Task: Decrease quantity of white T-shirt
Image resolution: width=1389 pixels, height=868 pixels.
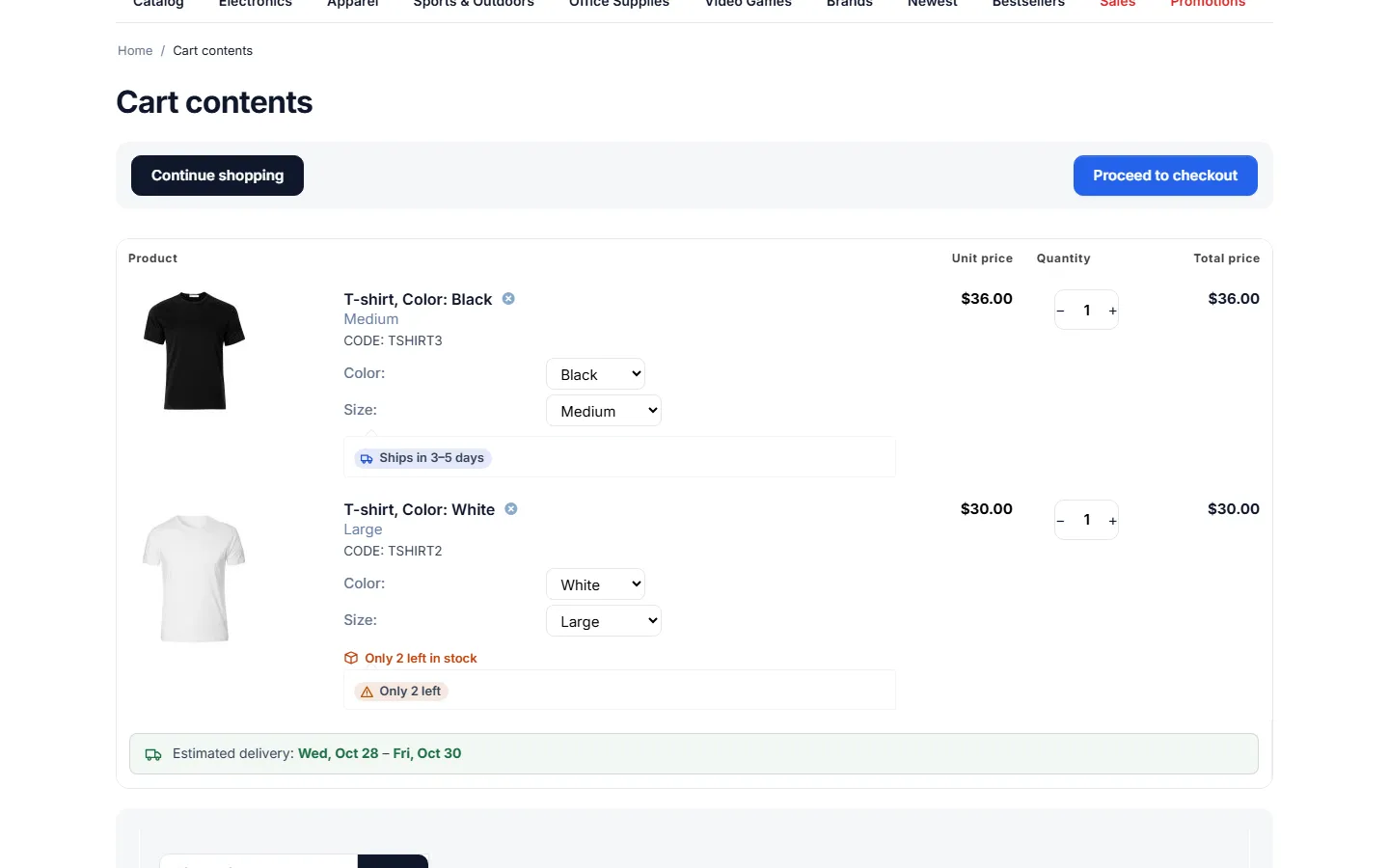Action: 1061,521
